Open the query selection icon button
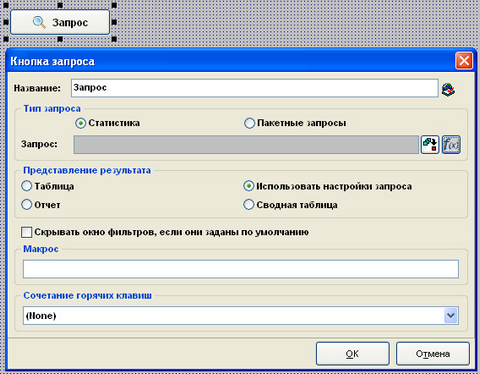Image resolution: width=480 pixels, height=374 pixels. click(x=430, y=144)
